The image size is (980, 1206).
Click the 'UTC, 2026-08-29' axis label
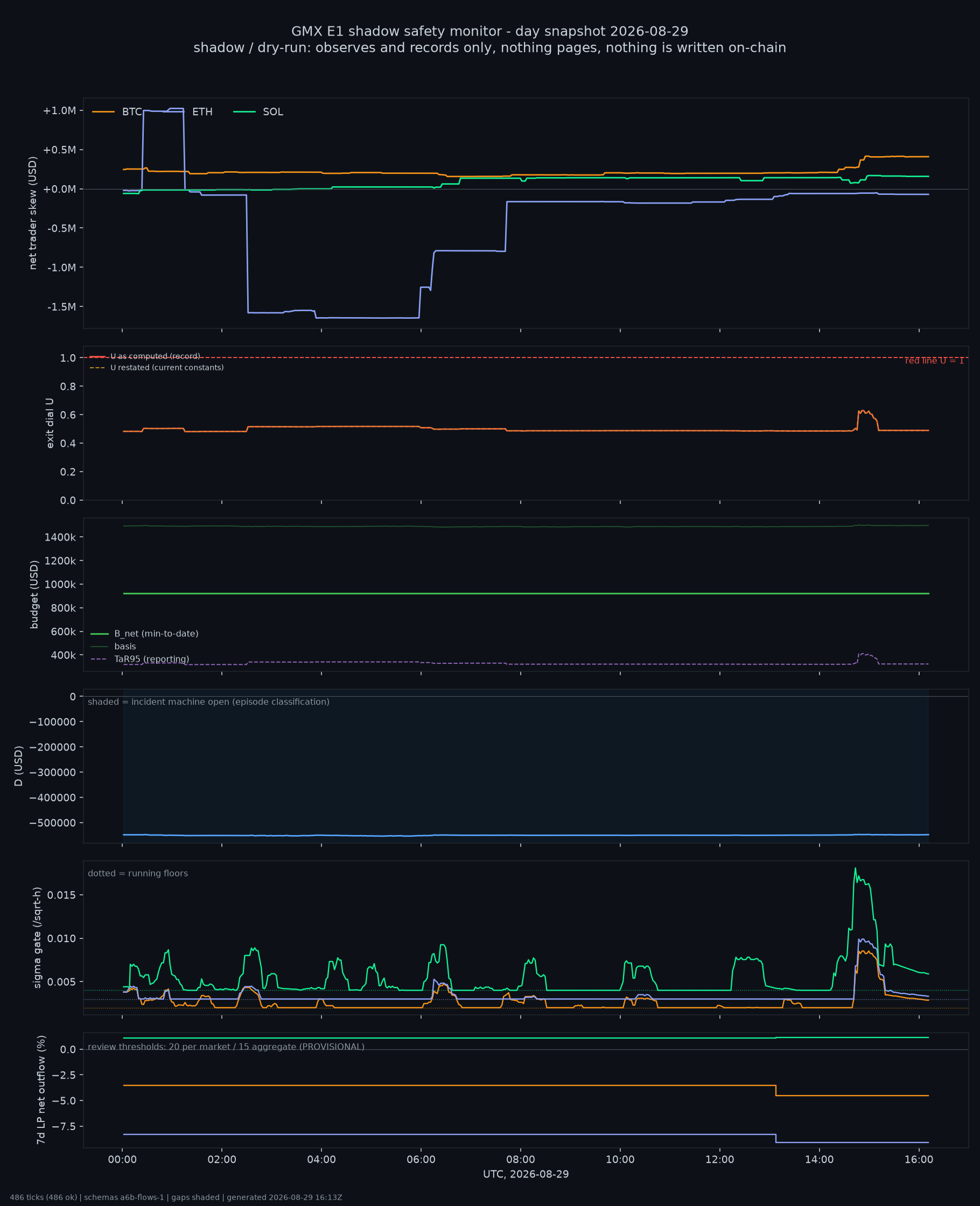(x=526, y=1174)
